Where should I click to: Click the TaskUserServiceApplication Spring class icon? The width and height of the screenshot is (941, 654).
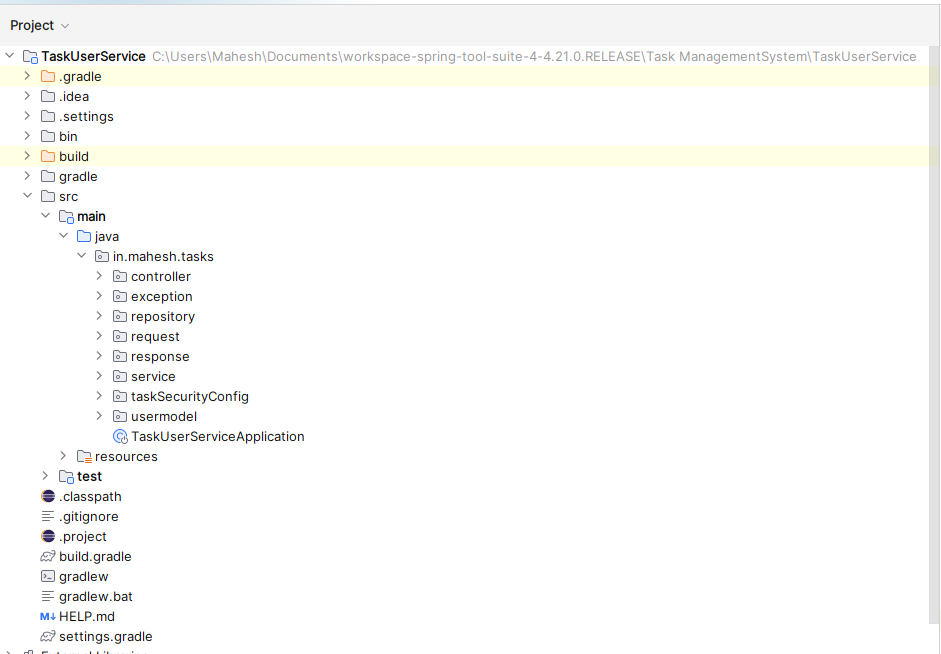[x=120, y=437]
